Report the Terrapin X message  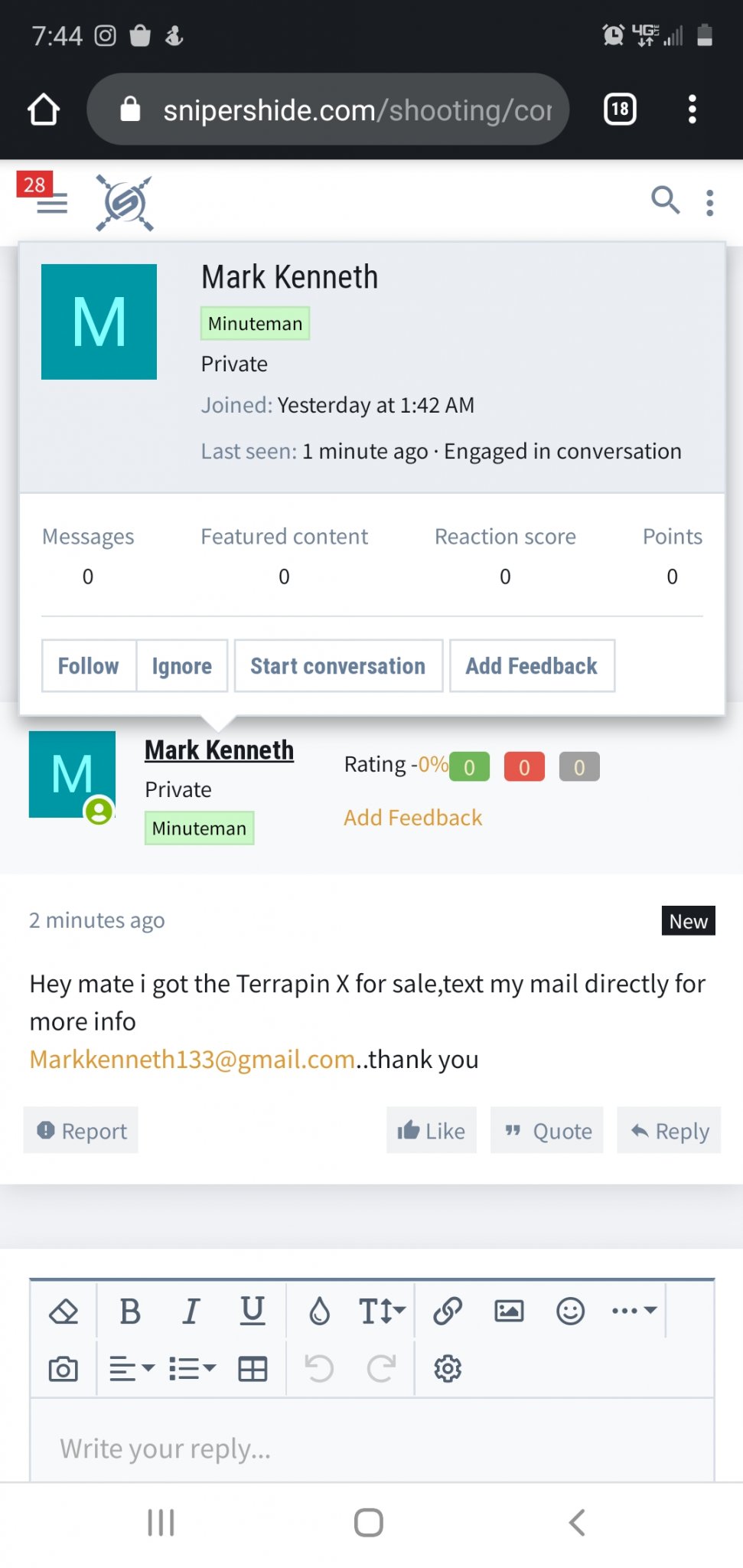click(81, 1131)
